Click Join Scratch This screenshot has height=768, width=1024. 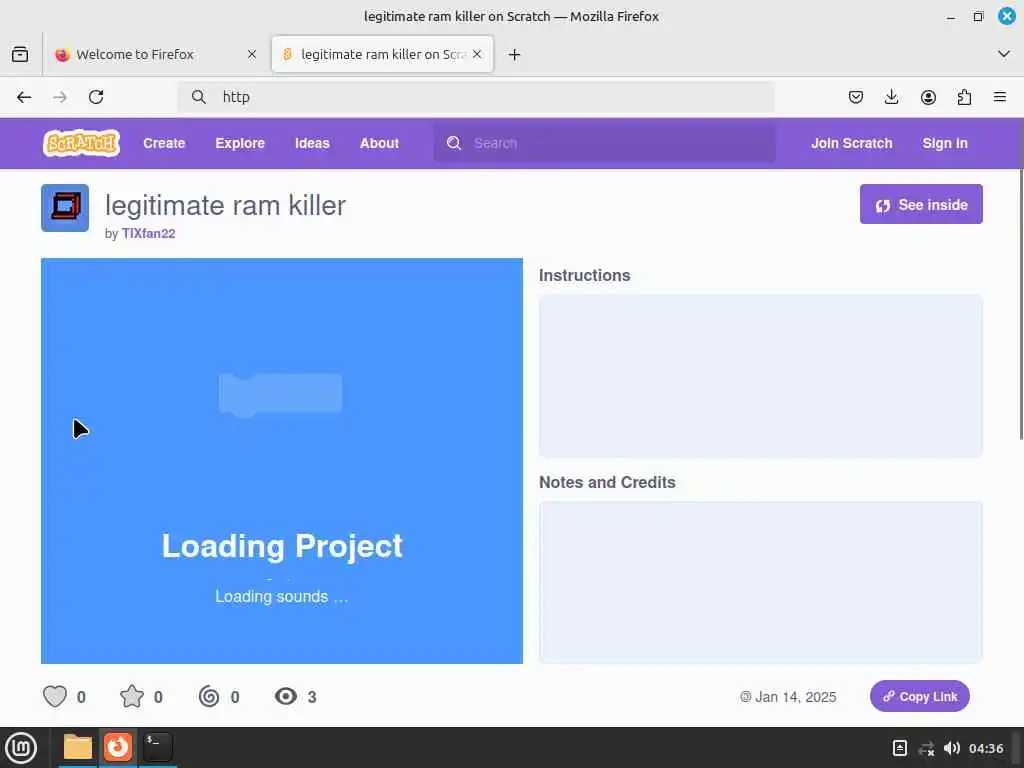[x=852, y=143]
